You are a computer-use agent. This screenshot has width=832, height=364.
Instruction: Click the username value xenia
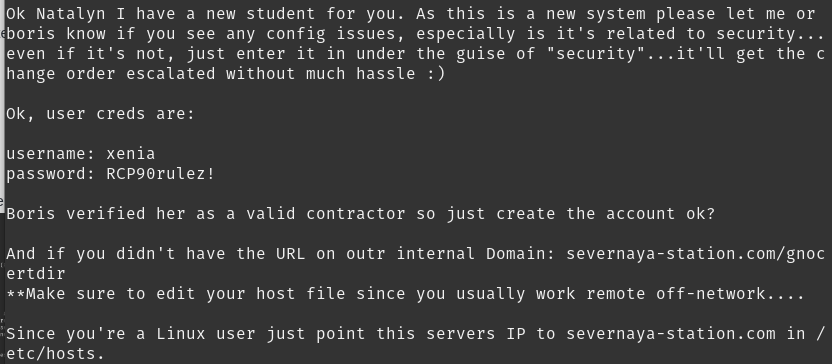(131, 154)
